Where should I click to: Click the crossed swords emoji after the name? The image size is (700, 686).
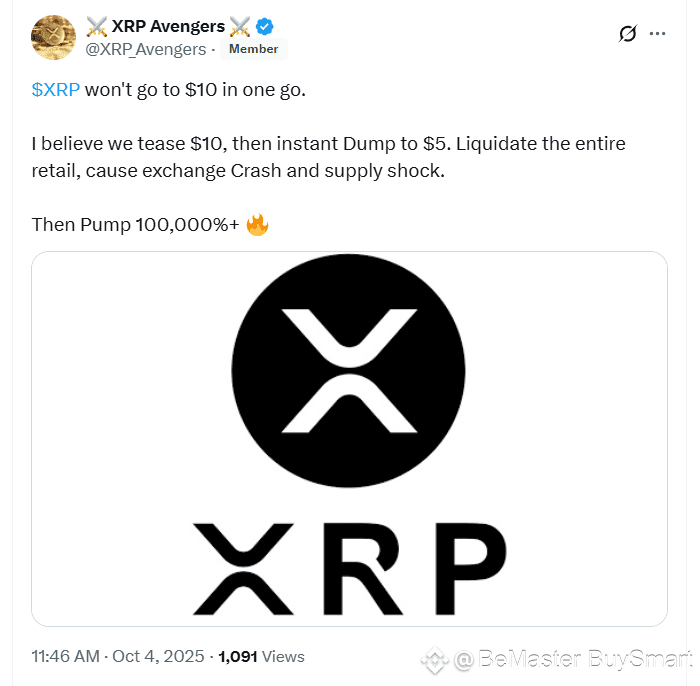pyautogui.click(x=240, y=27)
